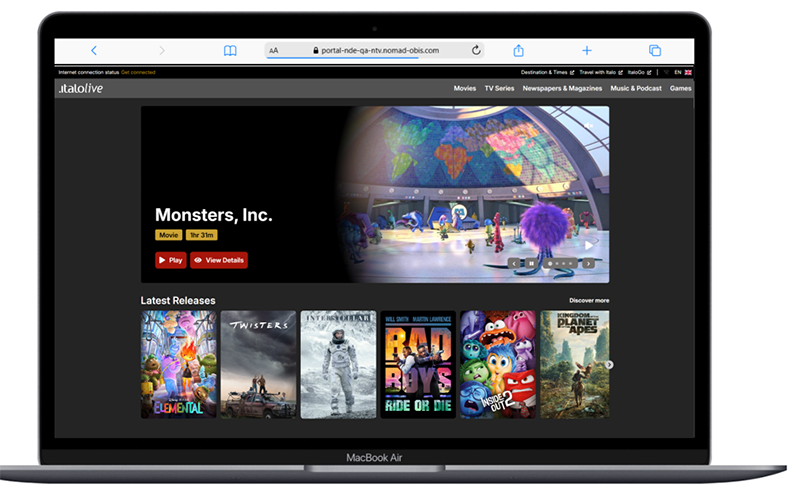Screen dimensions: 794x484
Task: Open the Safari bookmarks book icon
Action: click(230, 51)
